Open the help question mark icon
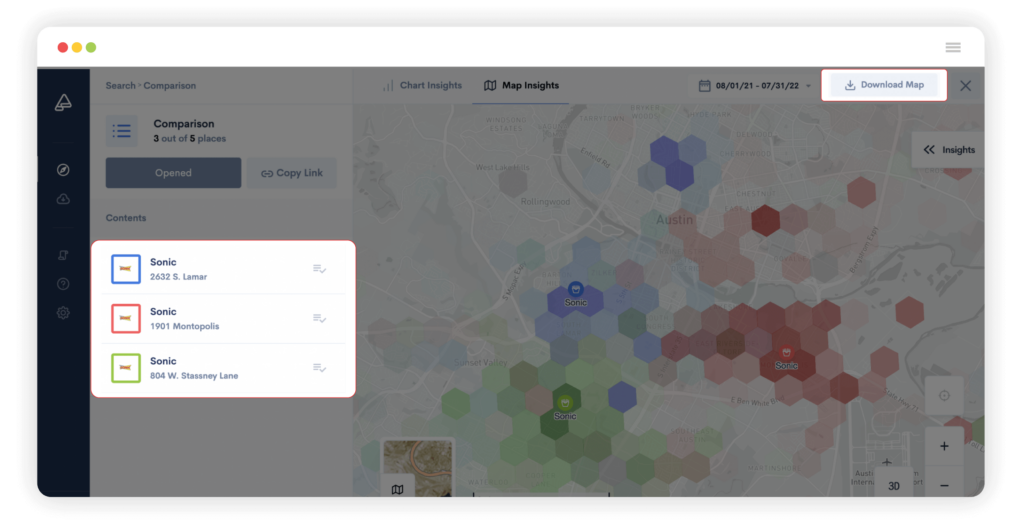Viewport: 1024px width, 530px height. (63, 284)
